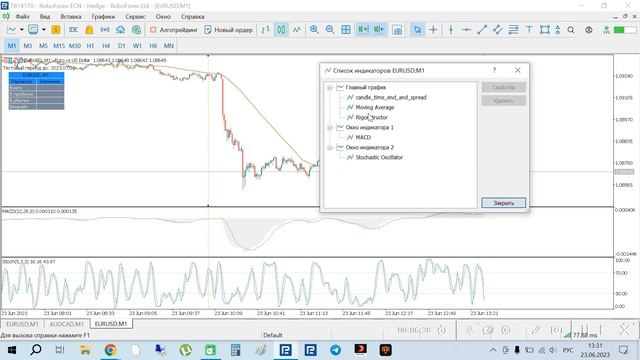
Task: Click the dialog help question mark
Action: click(x=495, y=70)
